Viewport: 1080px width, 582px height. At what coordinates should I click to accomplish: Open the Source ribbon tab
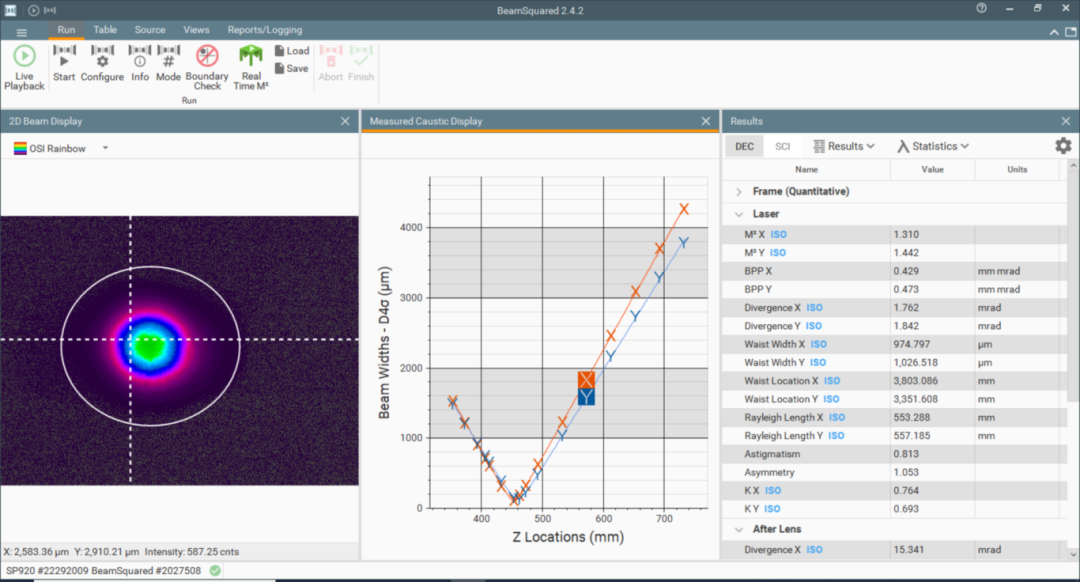pos(149,30)
